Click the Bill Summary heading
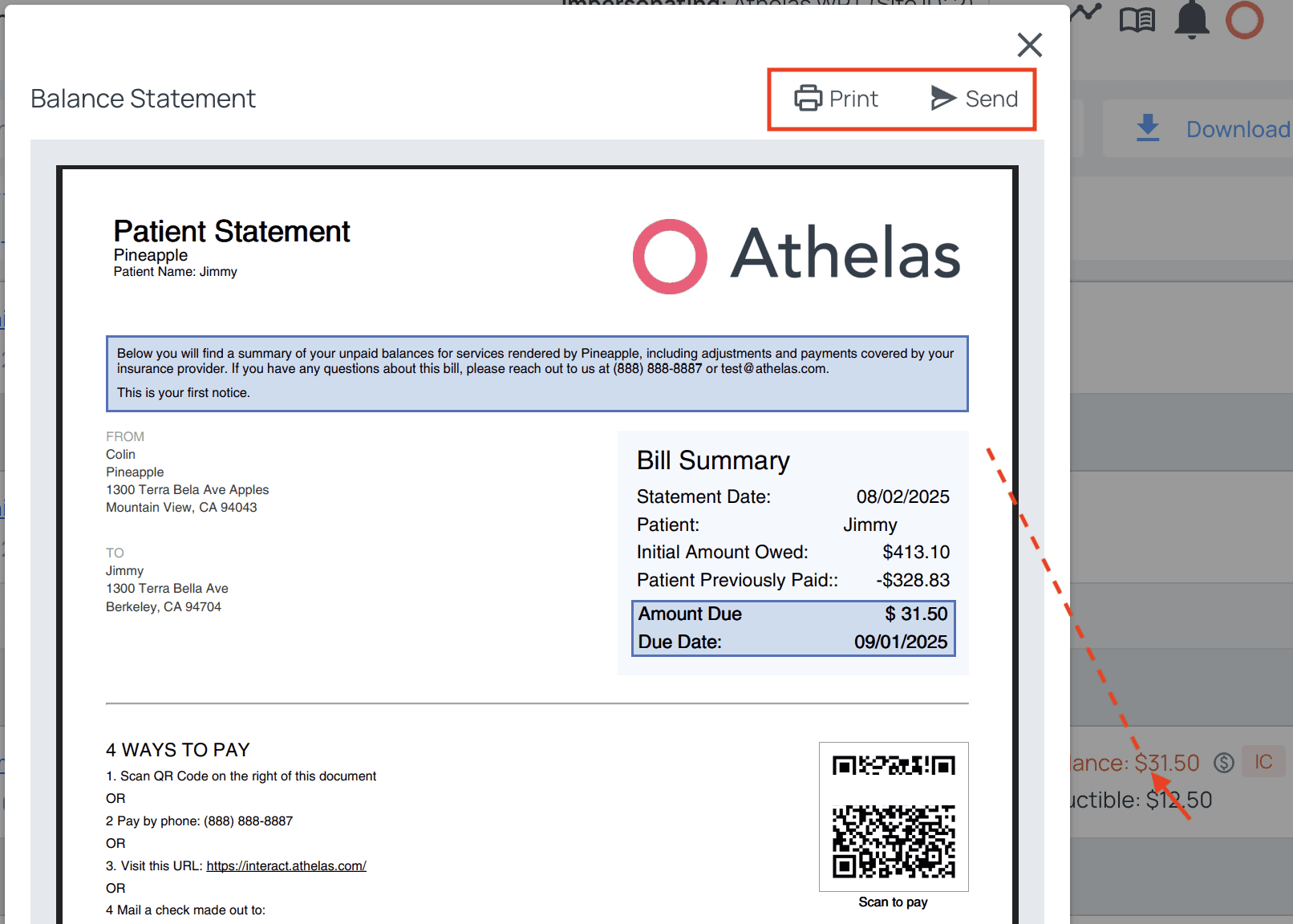Image resolution: width=1293 pixels, height=924 pixels. click(713, 460)
